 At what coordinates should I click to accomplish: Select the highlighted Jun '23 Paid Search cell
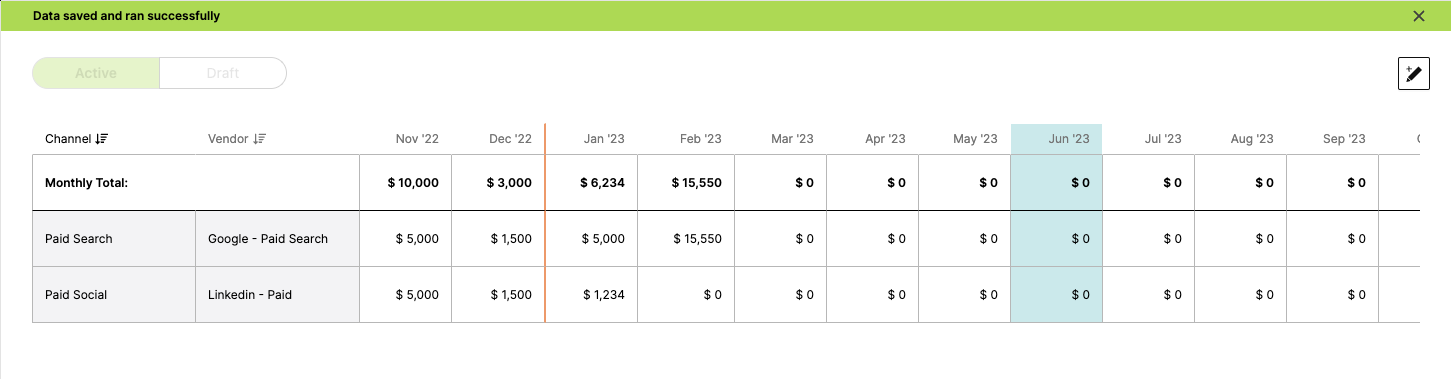pos(1057,239)
